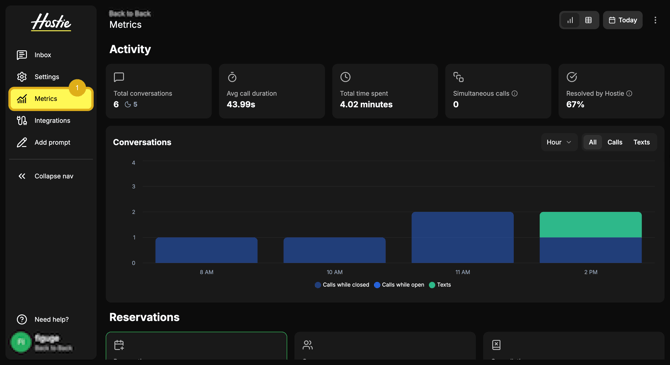Click the Resolved by Hostie checkmark icon
The height and width of the screenshot is (365, 670).
(572, 77)
